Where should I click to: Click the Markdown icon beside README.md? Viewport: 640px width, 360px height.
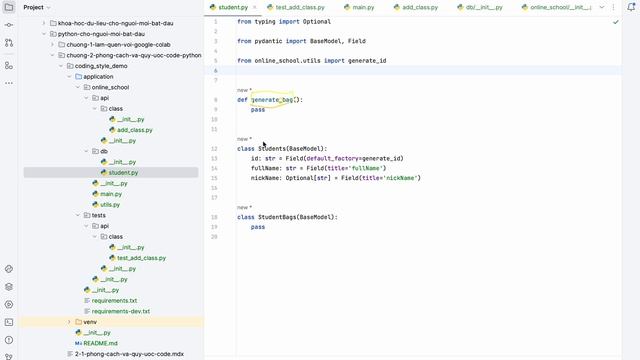coord(78,343)
